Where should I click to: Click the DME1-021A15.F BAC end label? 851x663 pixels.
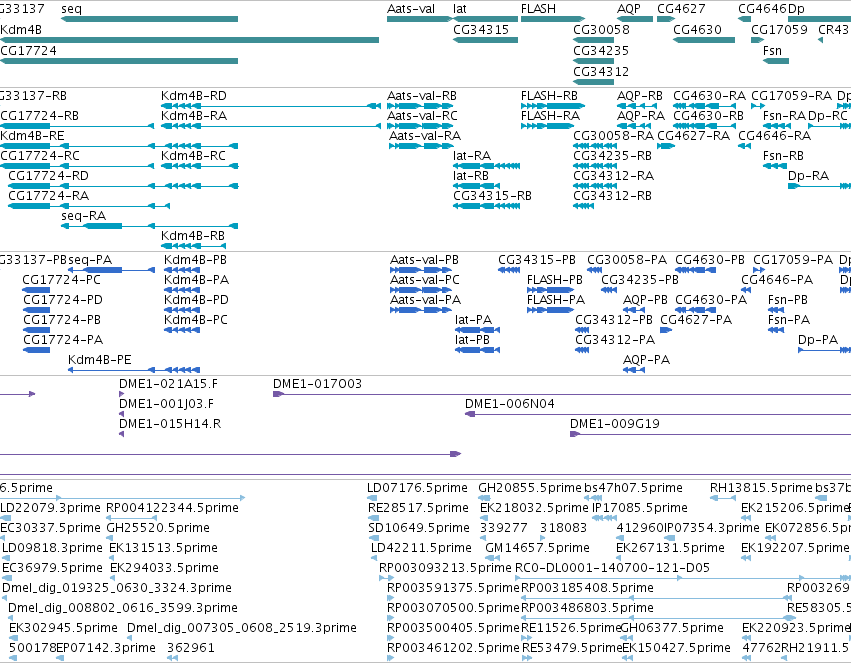tap(168, 384)
